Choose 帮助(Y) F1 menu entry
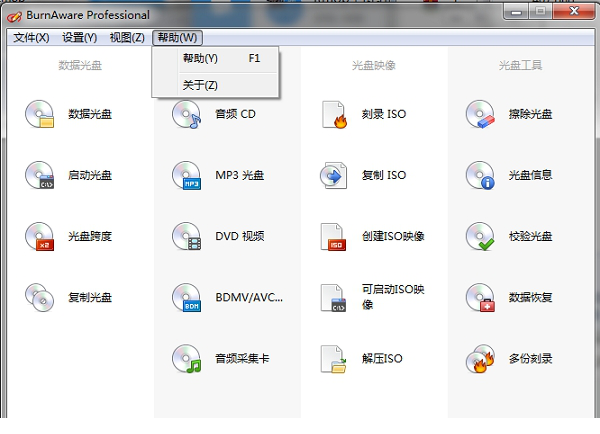 [215, 59]
